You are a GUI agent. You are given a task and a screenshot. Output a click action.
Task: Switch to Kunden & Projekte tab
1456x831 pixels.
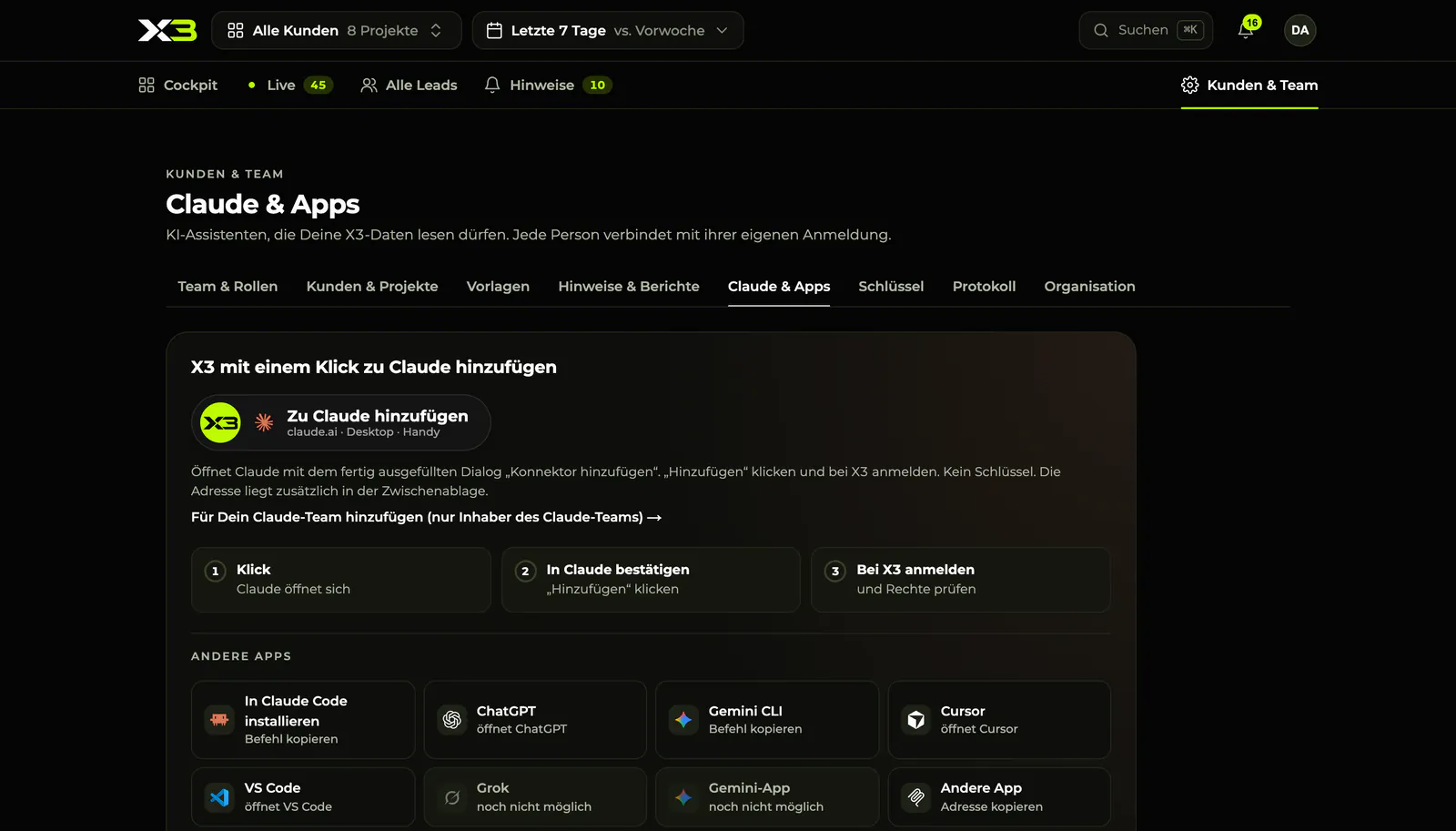(372, 286)
